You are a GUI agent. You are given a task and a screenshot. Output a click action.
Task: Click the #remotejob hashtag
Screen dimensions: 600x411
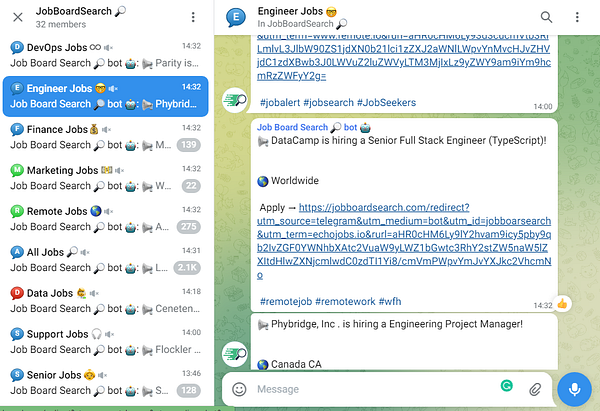(286, 302)
